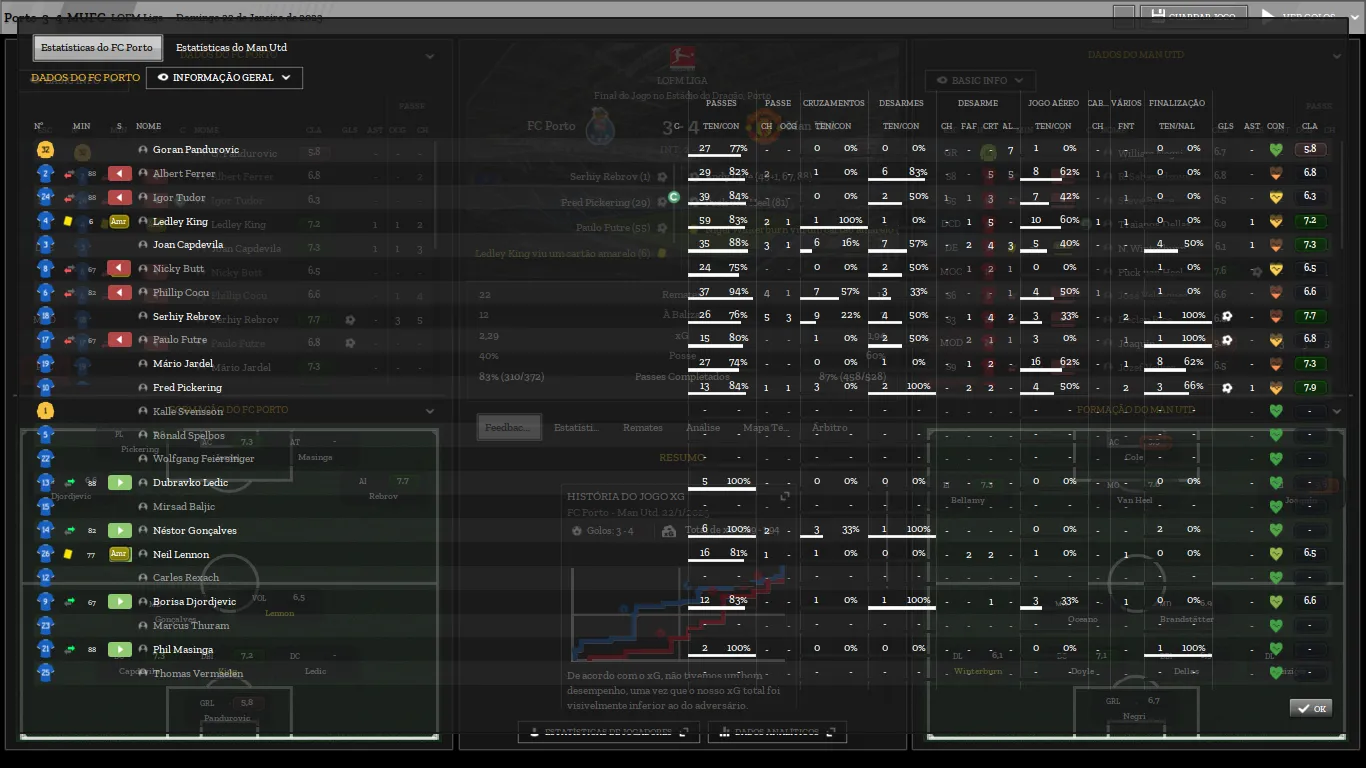1366x768 pixels.
Task: Sort by CLA rating column header
Action: (x=1309, y=127)
